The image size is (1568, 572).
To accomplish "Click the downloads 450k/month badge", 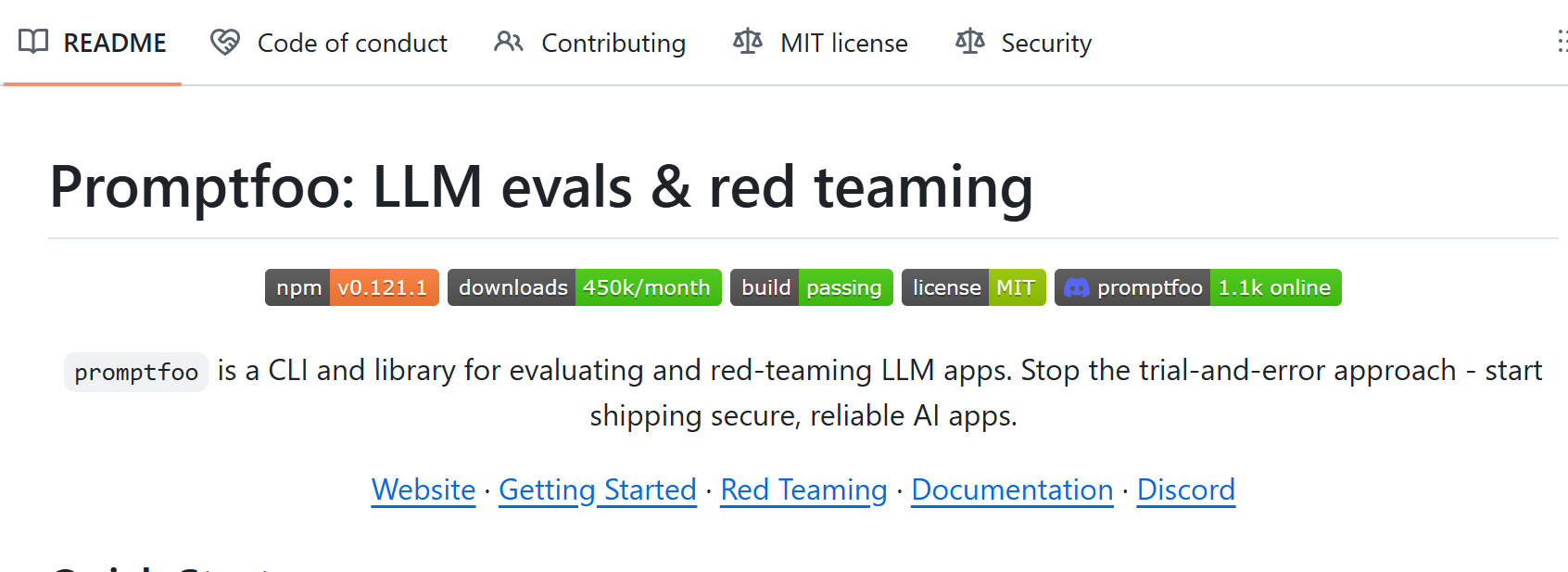I will tap(584, 288).
